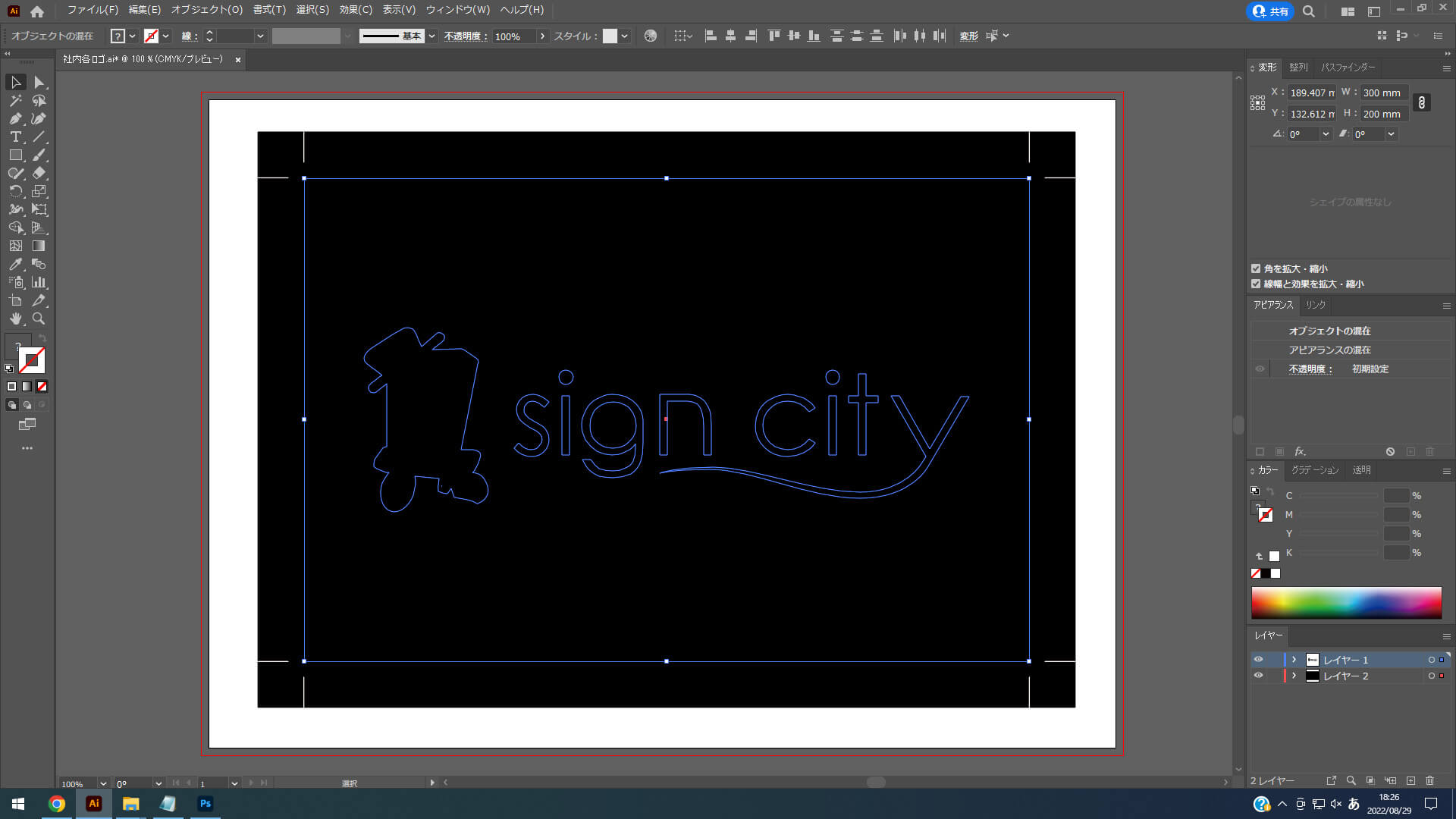Open the shear angle dropdown in Transform panel

tap(1391, 134)
